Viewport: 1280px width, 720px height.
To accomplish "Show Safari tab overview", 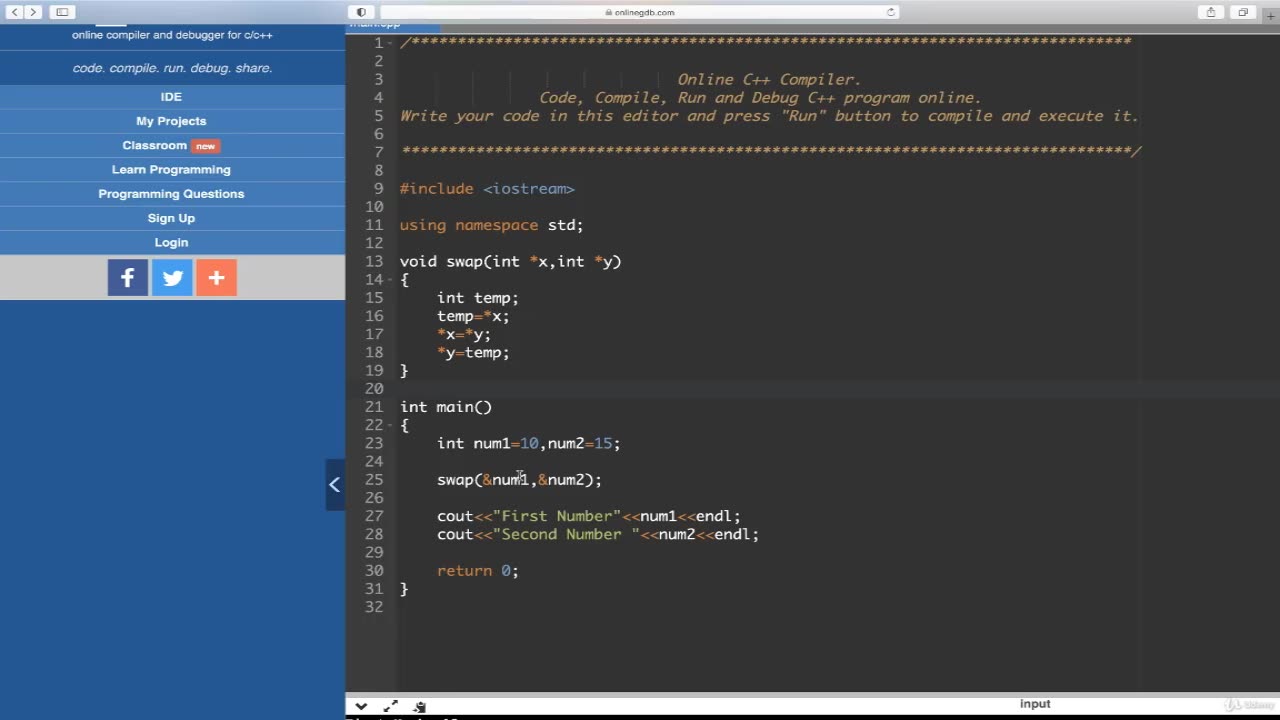I will click(x=1243, y=12).
